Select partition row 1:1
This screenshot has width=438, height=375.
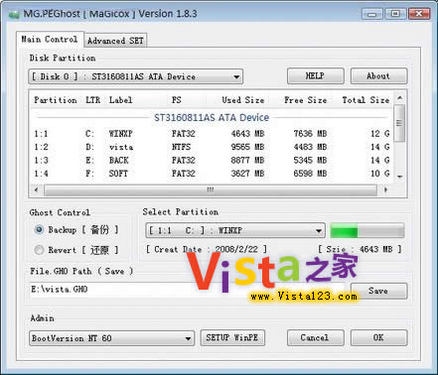click(212, 134)
